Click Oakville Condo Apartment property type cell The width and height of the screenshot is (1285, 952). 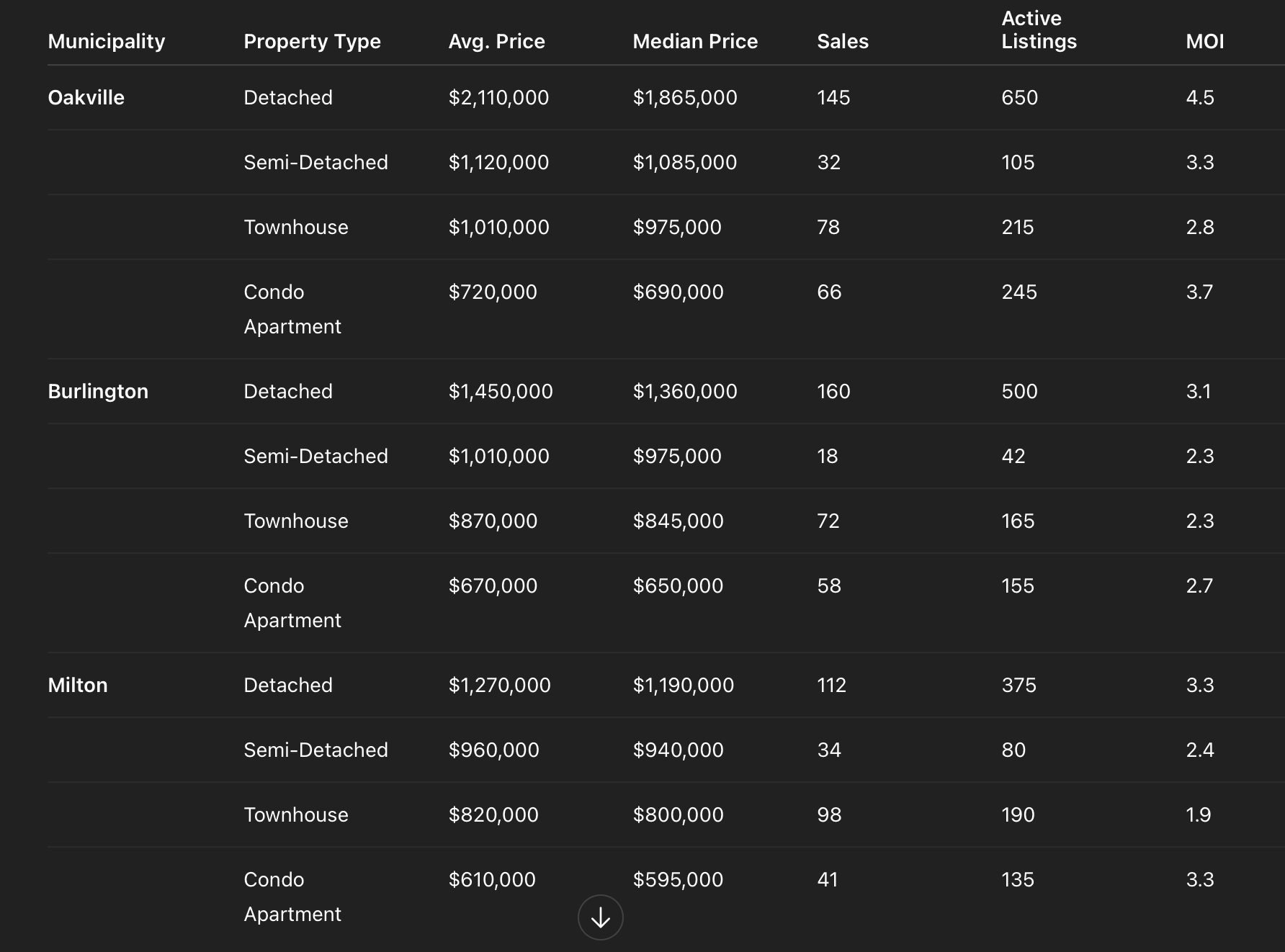click(x=292, y=309)
